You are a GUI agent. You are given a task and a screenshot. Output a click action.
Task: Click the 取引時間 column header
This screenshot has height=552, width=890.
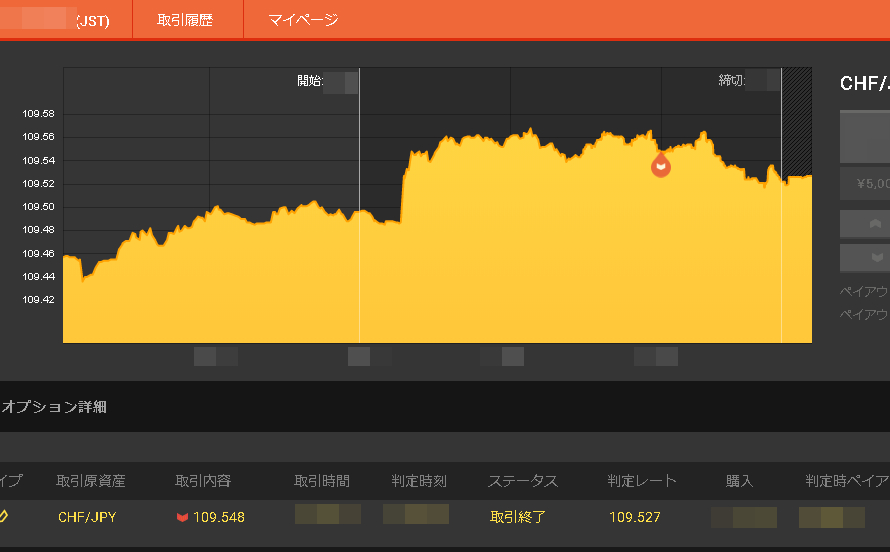pyautogui.click(x=322, y=481)
